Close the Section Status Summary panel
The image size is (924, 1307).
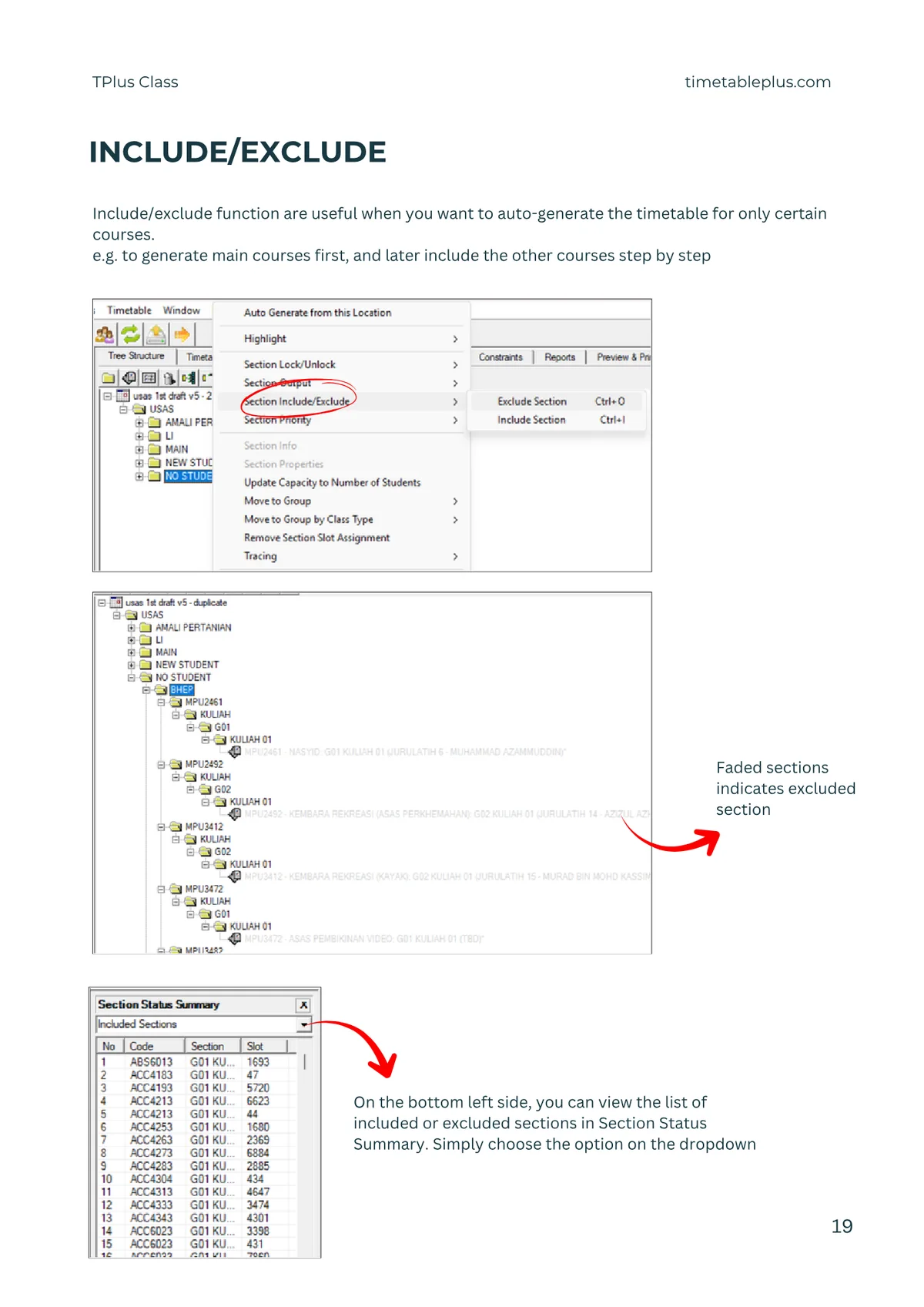(303, 1005)
